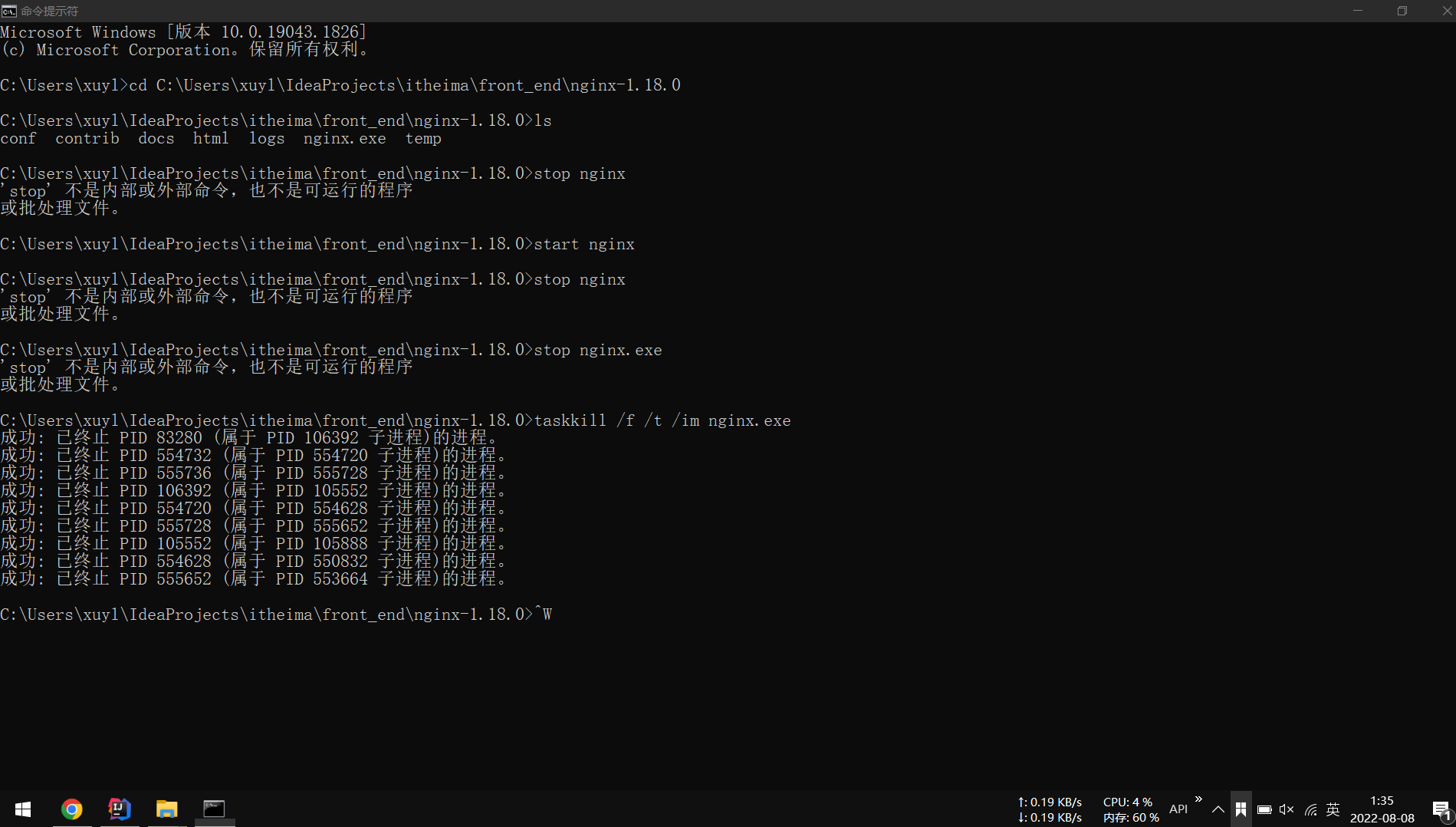Click the memory 60% usage readout
This screenshot has height=827, width=1456.
(x=1131, y=818)
